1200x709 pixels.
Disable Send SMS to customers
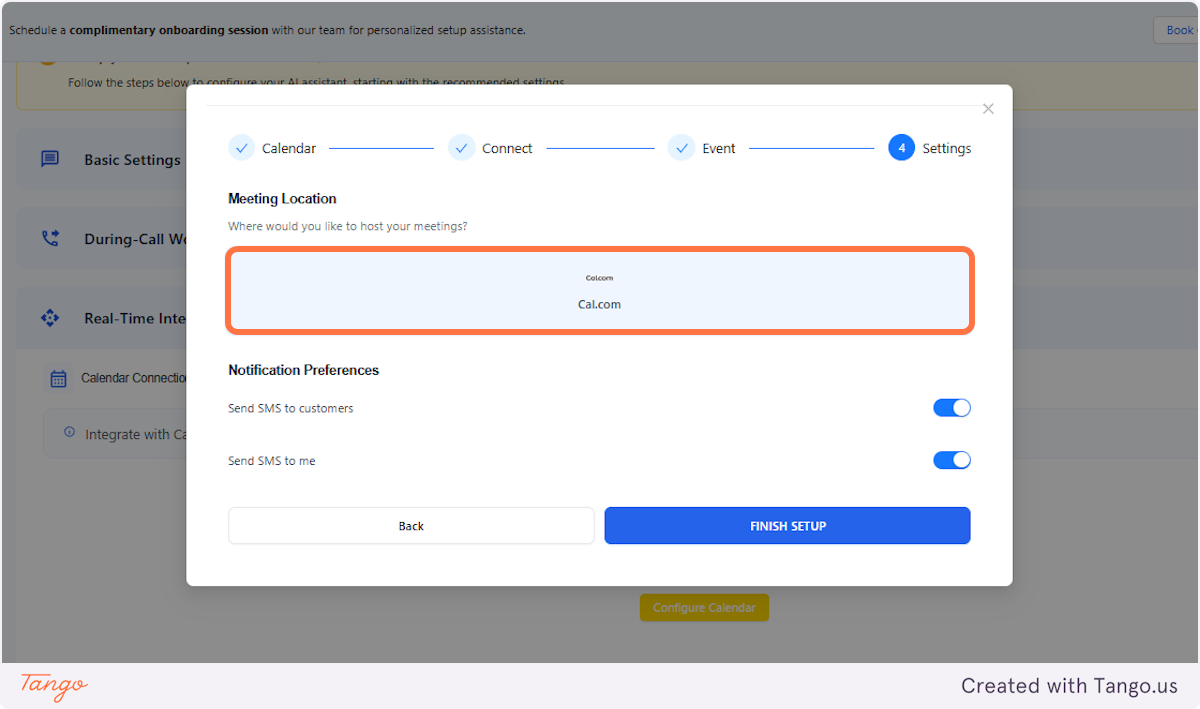pyautogui.click(x=951, y=407)
